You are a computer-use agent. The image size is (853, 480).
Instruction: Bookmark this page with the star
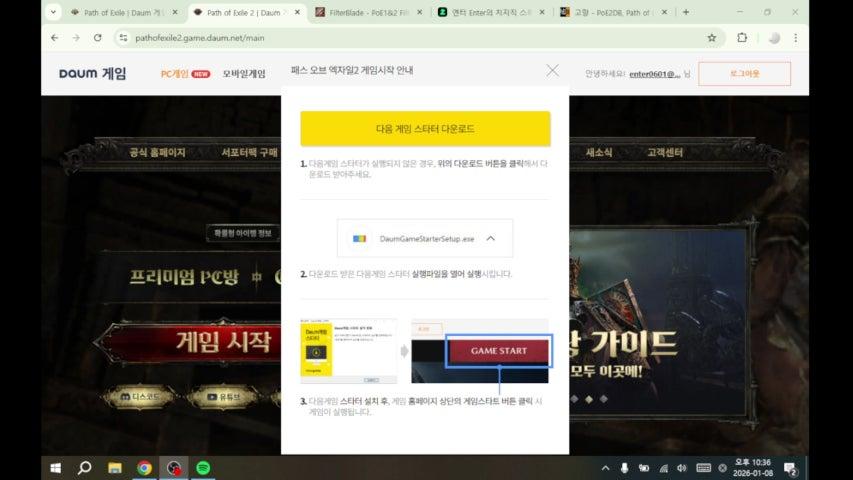coord(712,38)
